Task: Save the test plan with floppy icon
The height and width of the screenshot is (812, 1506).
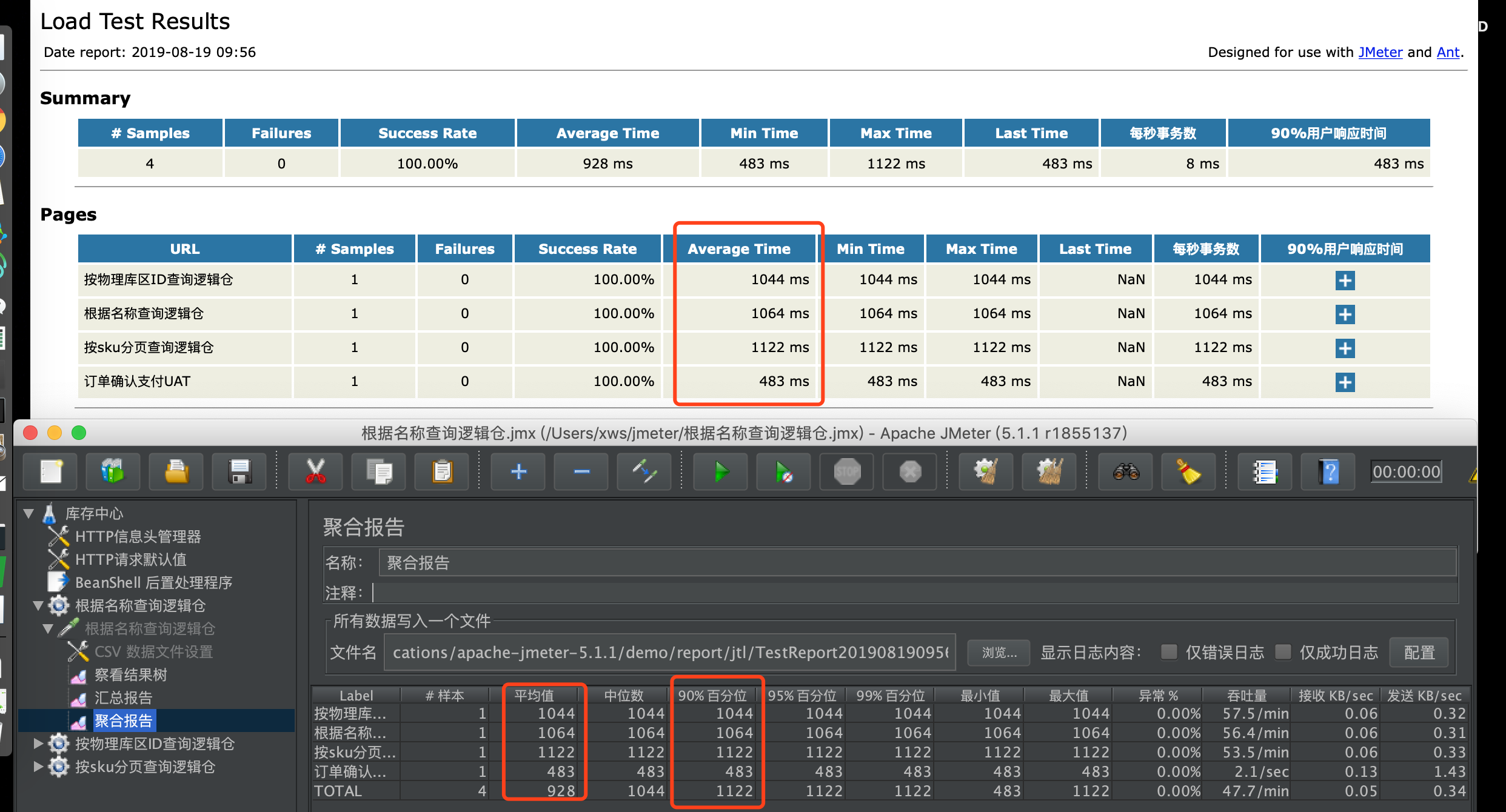Action: (239, 471)
